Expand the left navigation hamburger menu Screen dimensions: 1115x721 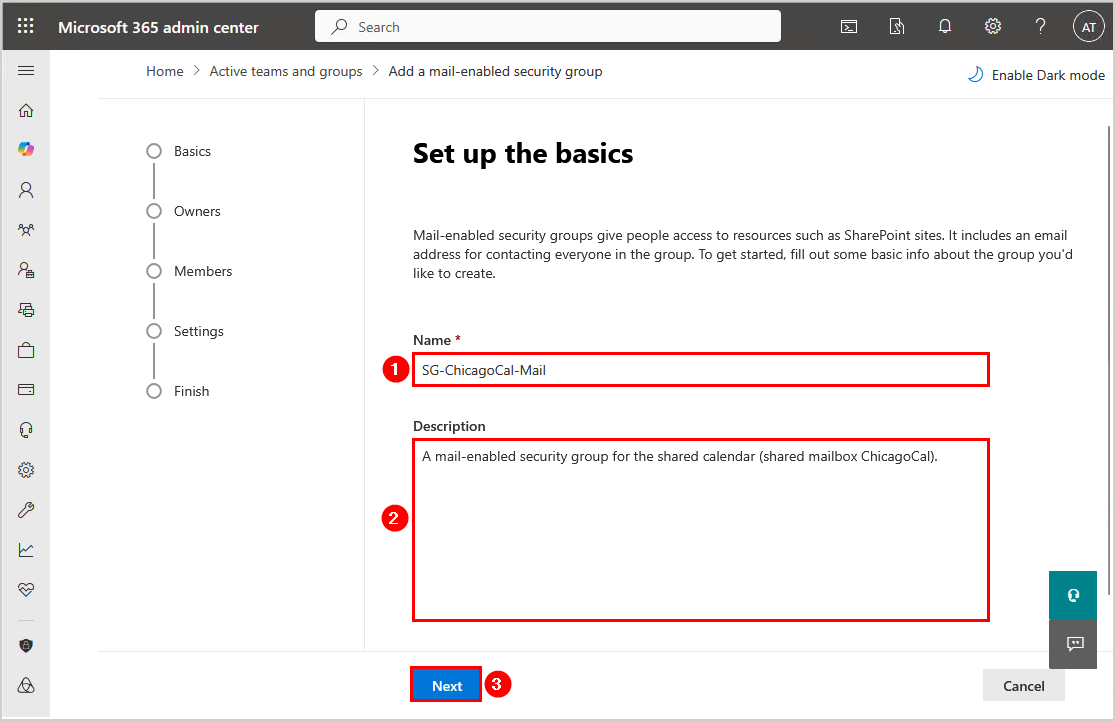(26, 71)
